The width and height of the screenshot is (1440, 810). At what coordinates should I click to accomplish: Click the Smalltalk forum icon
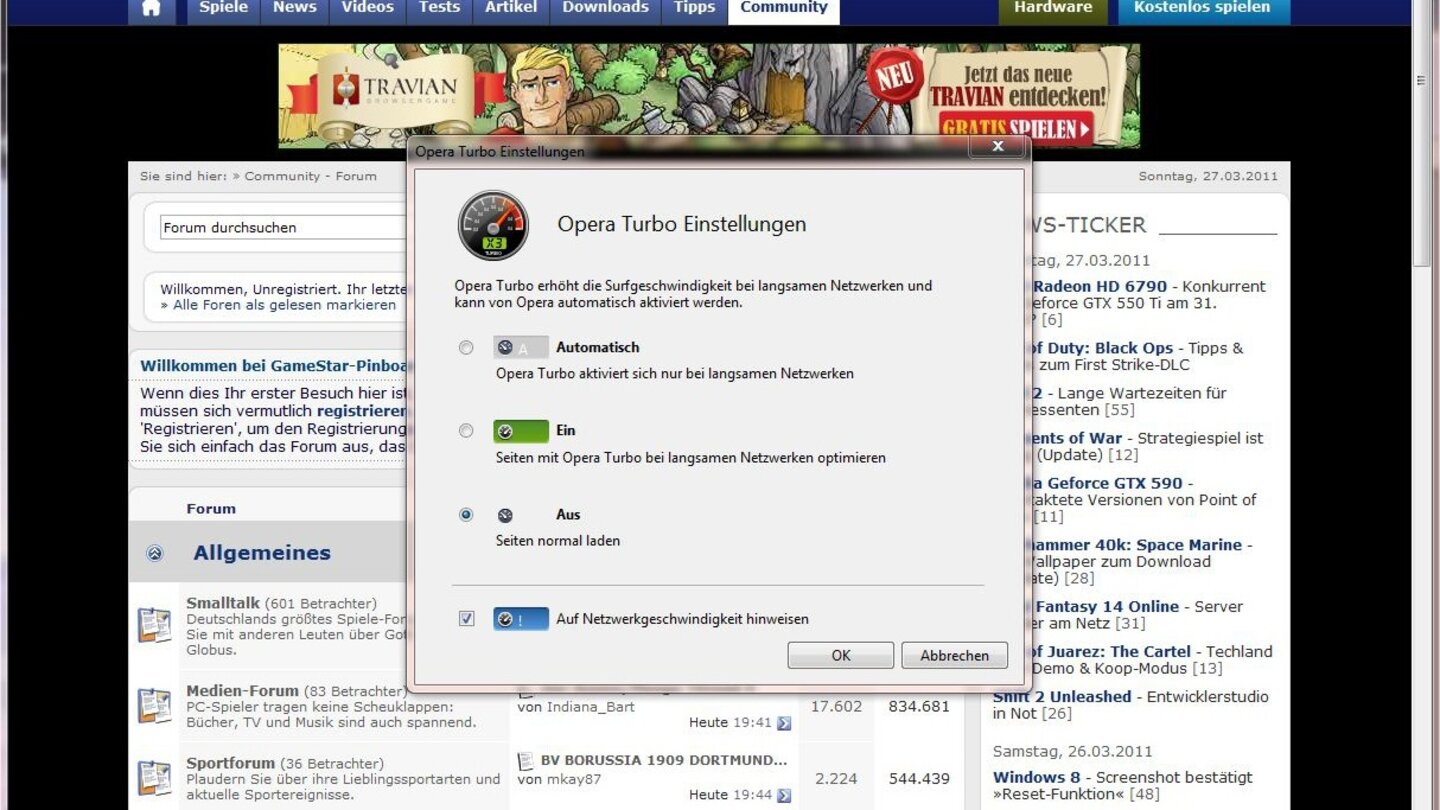(154, 625)
